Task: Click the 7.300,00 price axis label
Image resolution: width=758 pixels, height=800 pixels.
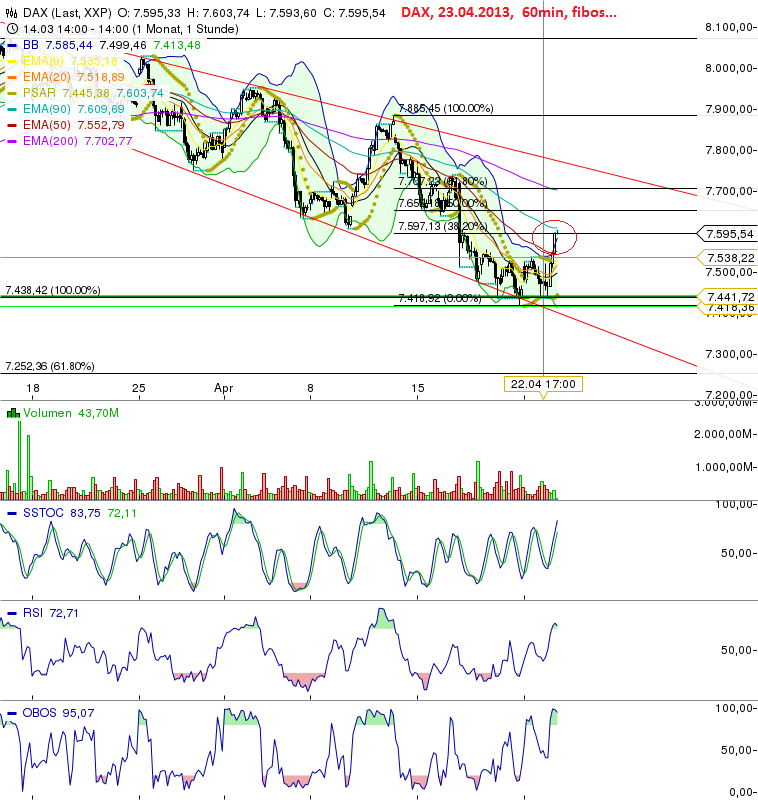Action: (x=728, y=354)
